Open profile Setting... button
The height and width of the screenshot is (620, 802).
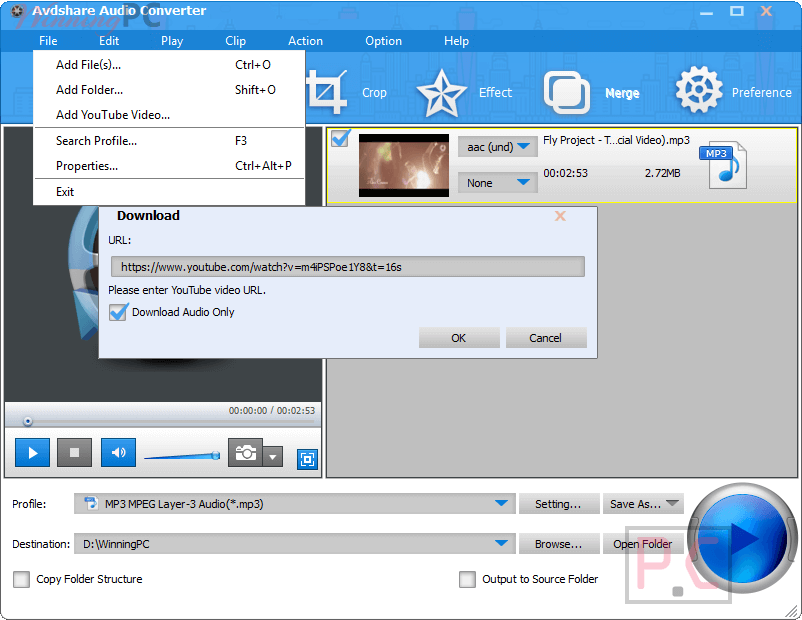(x=559, y=503)
